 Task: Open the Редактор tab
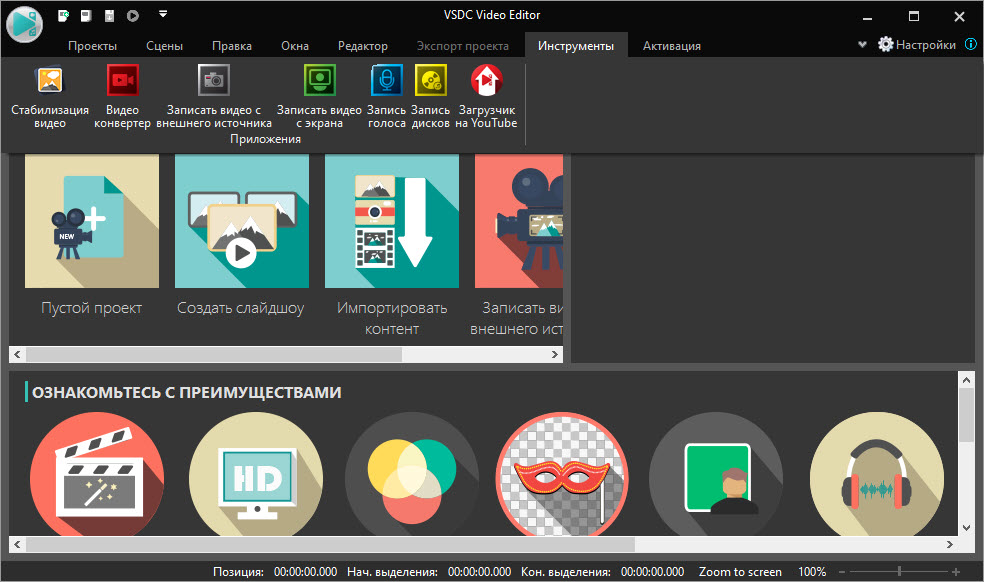(x=363, y=46)
